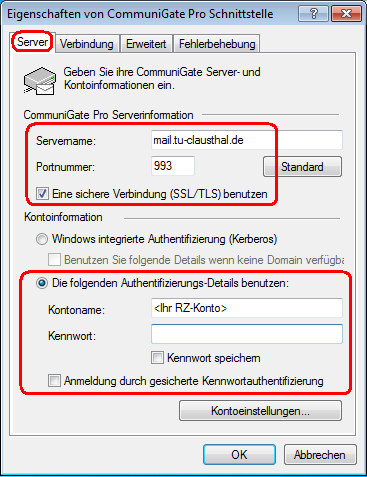Choose Die folgenden Authentifizierungs-Details benutzen option
Screen dimensions: 367x477
coord(42,283)
